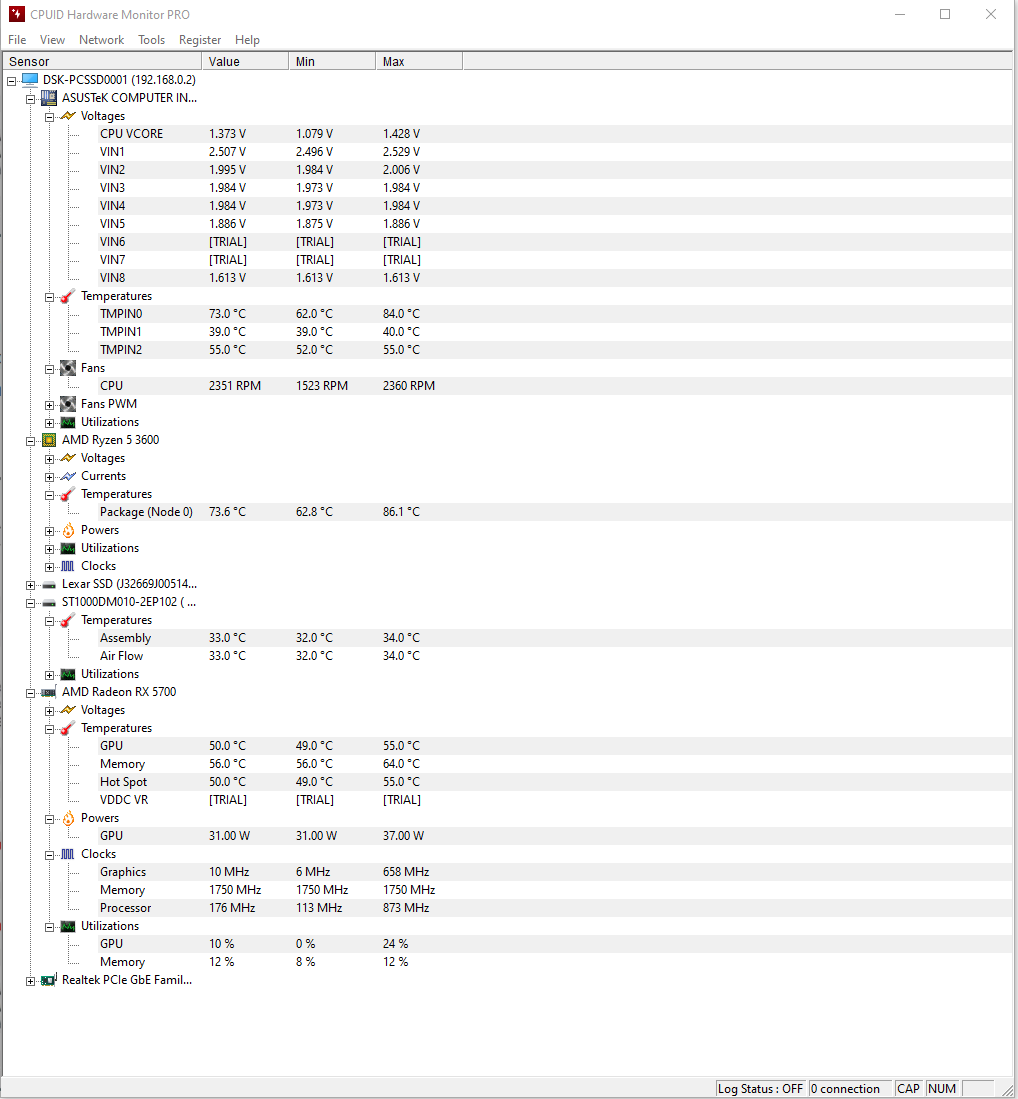Viewport: 1018px width, 1099px height.
Task: Click flame icon beside Radeon Powers
Action: pos(68,818)
